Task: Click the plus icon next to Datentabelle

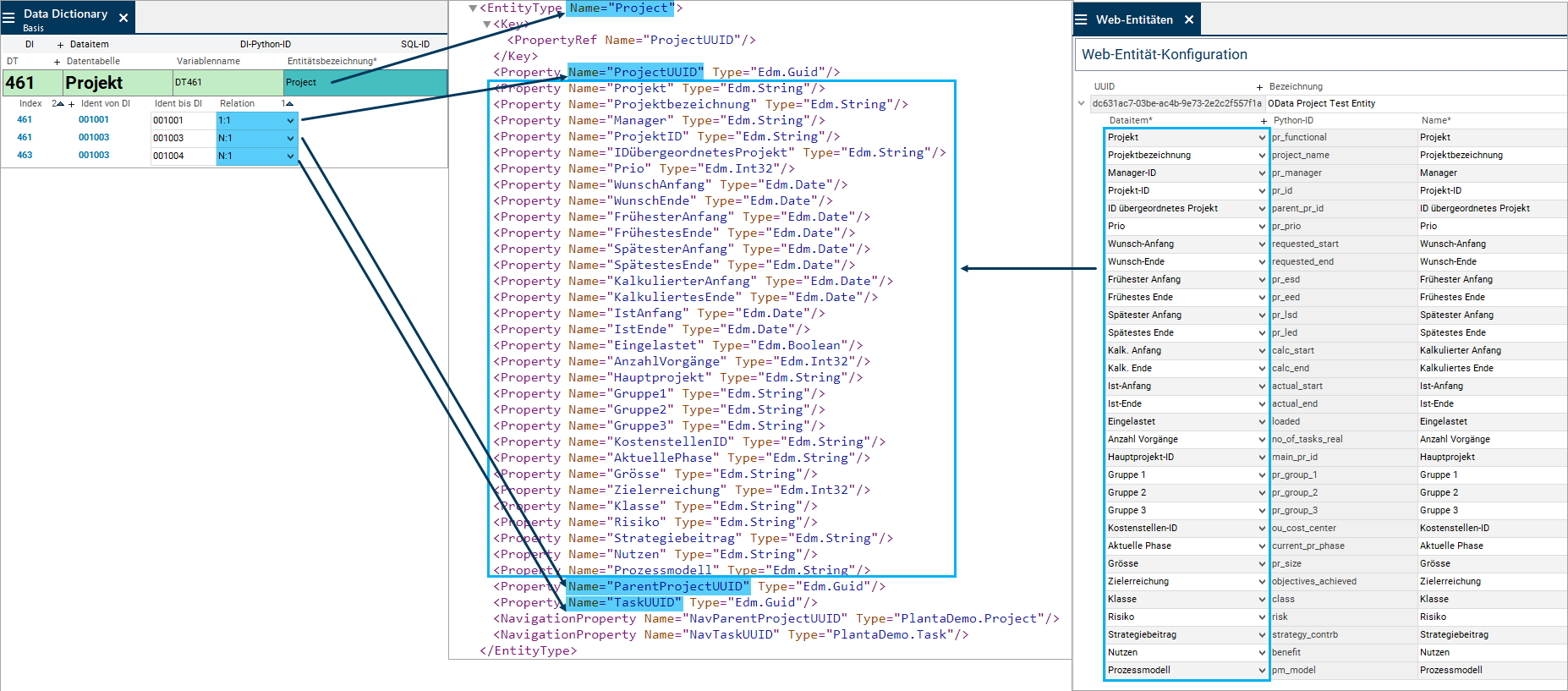Action: (58, 62)
